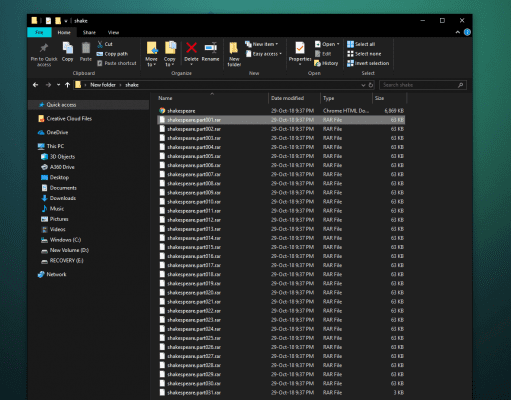Open the Delete button dropdown arrow

(191, 64)
